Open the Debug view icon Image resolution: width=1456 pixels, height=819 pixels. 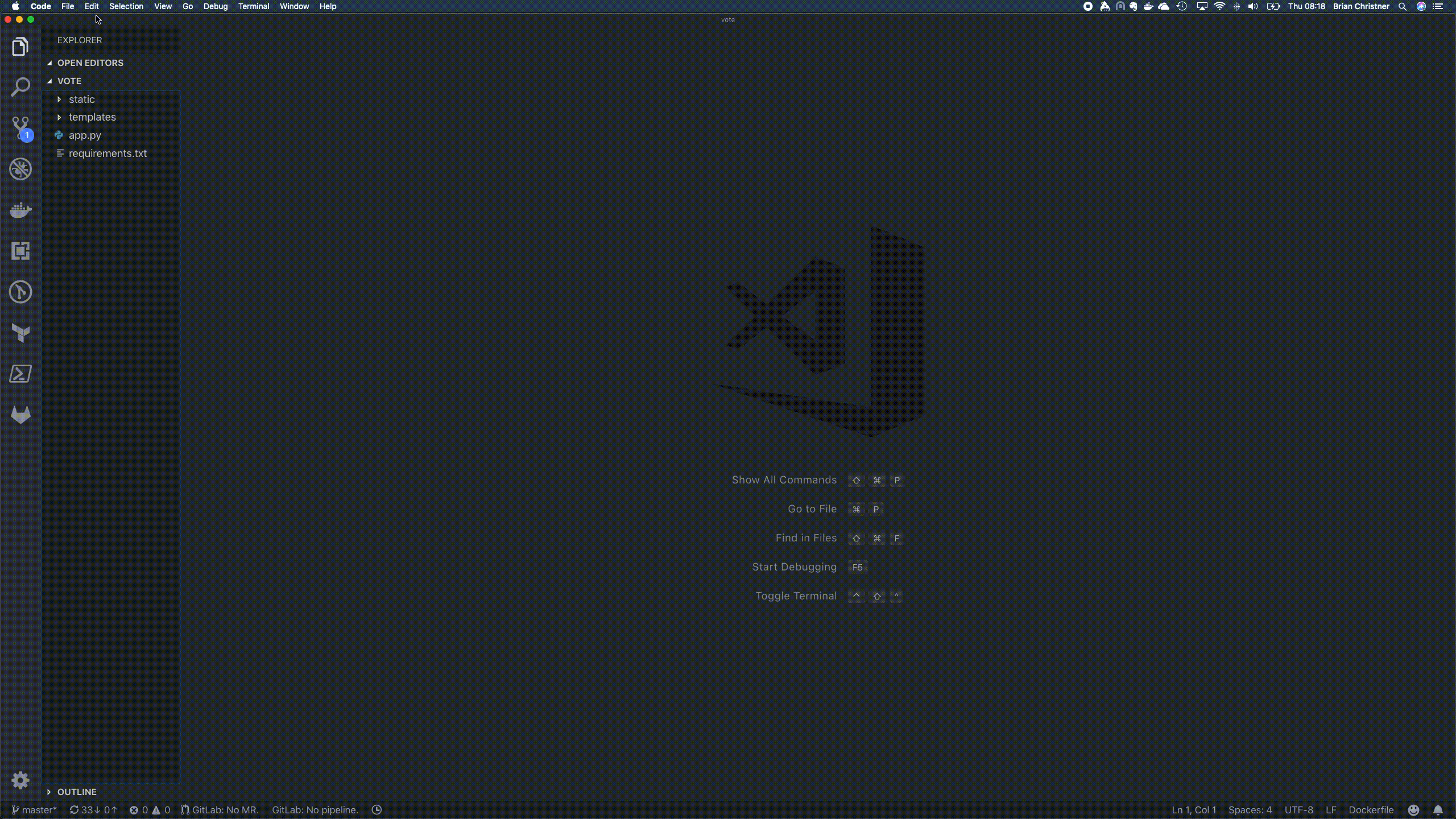coord(20,169)
